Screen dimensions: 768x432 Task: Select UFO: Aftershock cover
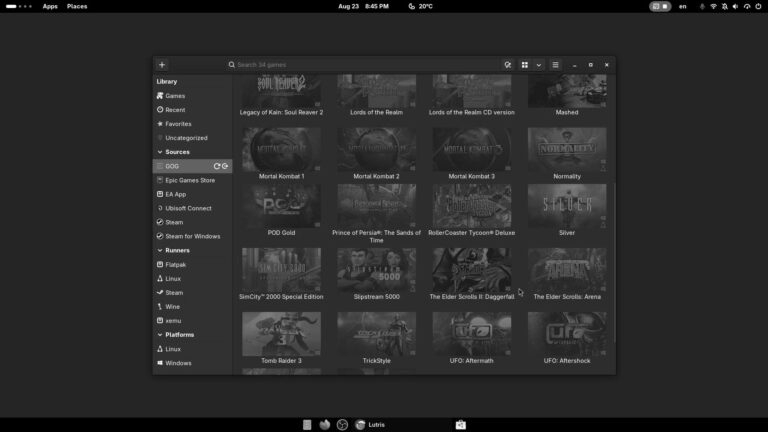coord(567,334)
